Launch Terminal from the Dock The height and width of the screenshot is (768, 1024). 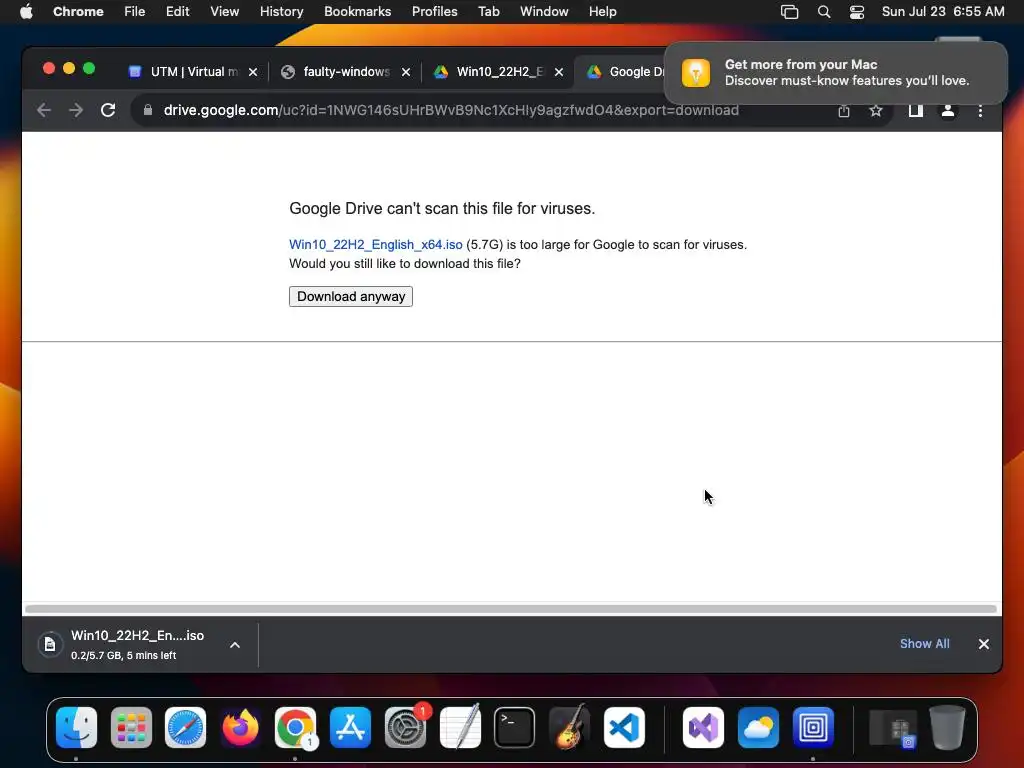point(515,728)
